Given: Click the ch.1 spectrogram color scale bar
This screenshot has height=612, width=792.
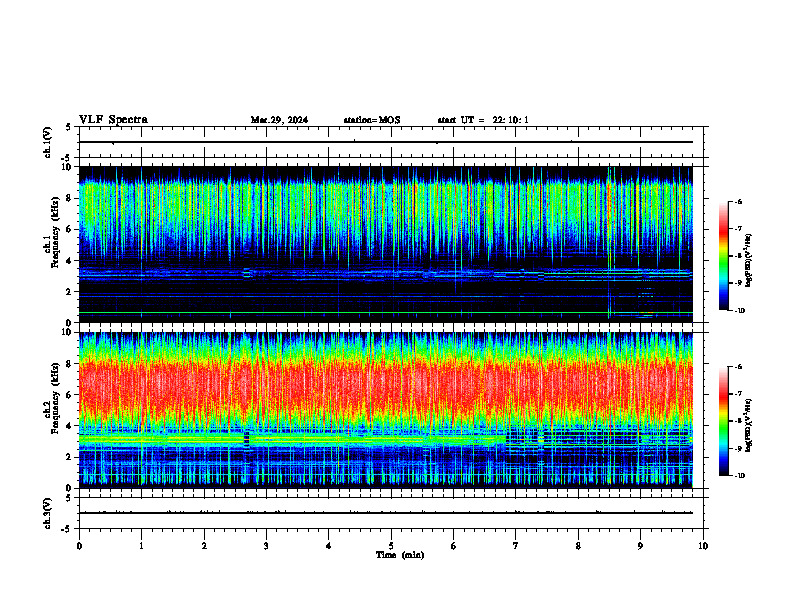Looking at the screenshot, I should (x=724, y=256).
